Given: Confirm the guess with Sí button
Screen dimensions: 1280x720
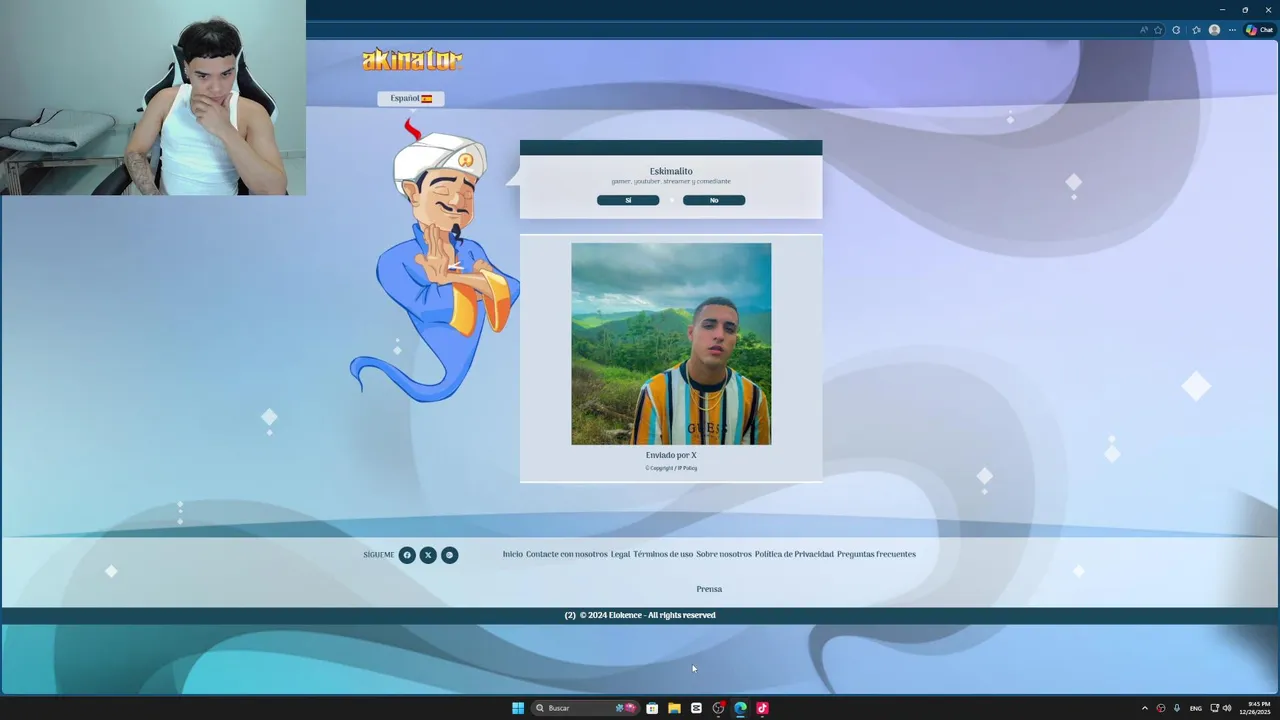Looking at the screenshot, I should click(628, 200).
